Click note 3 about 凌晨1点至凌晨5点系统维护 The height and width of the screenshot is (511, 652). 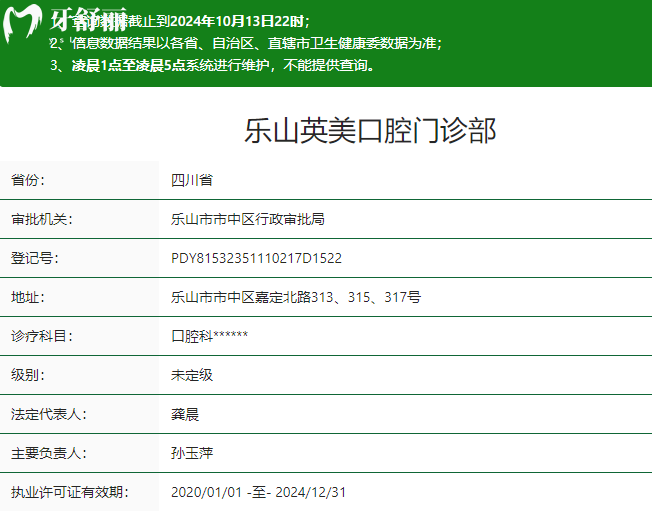pyautogui.click(x=212, y=65)
